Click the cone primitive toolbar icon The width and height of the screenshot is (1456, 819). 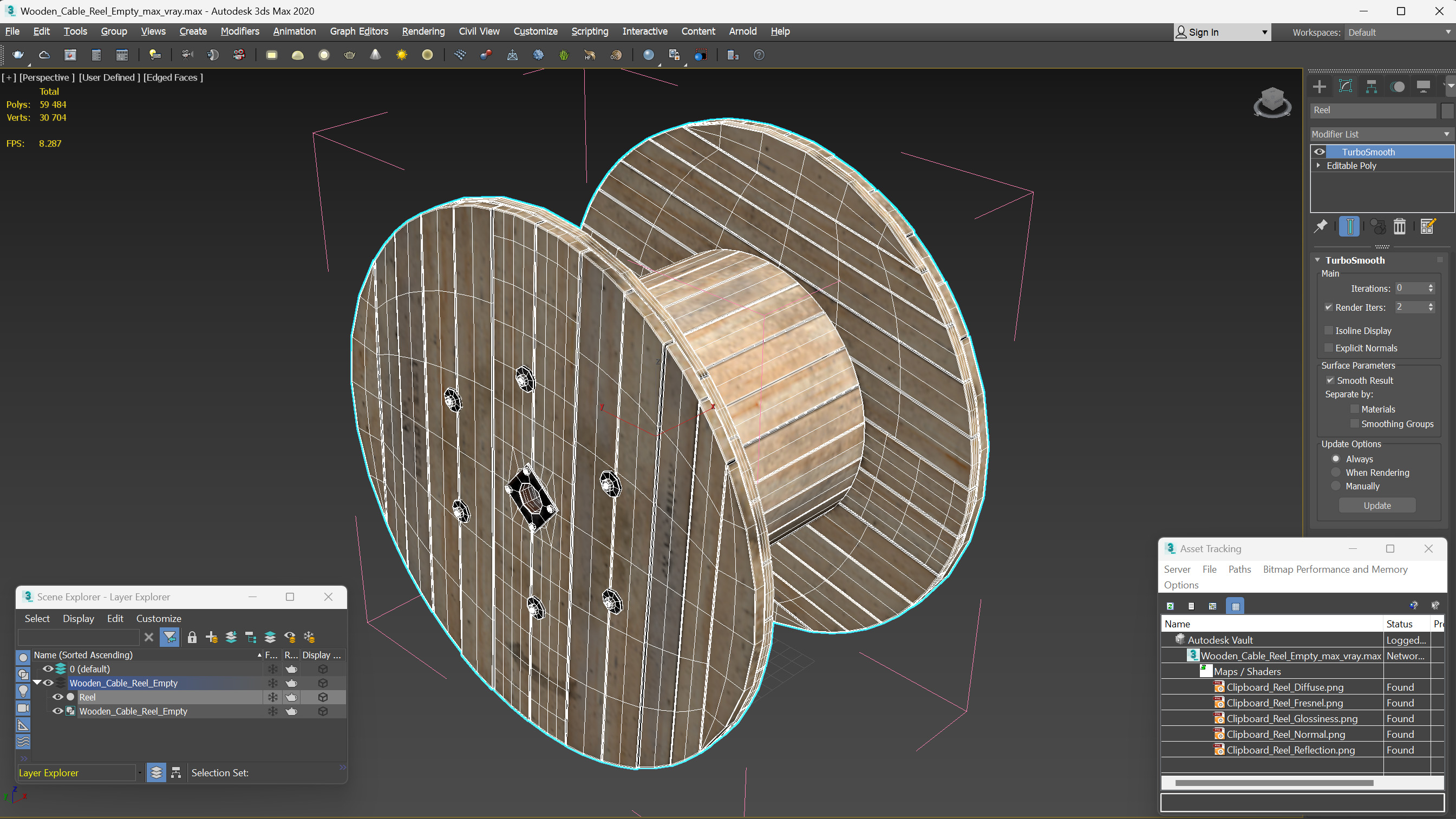pos(375,55)
